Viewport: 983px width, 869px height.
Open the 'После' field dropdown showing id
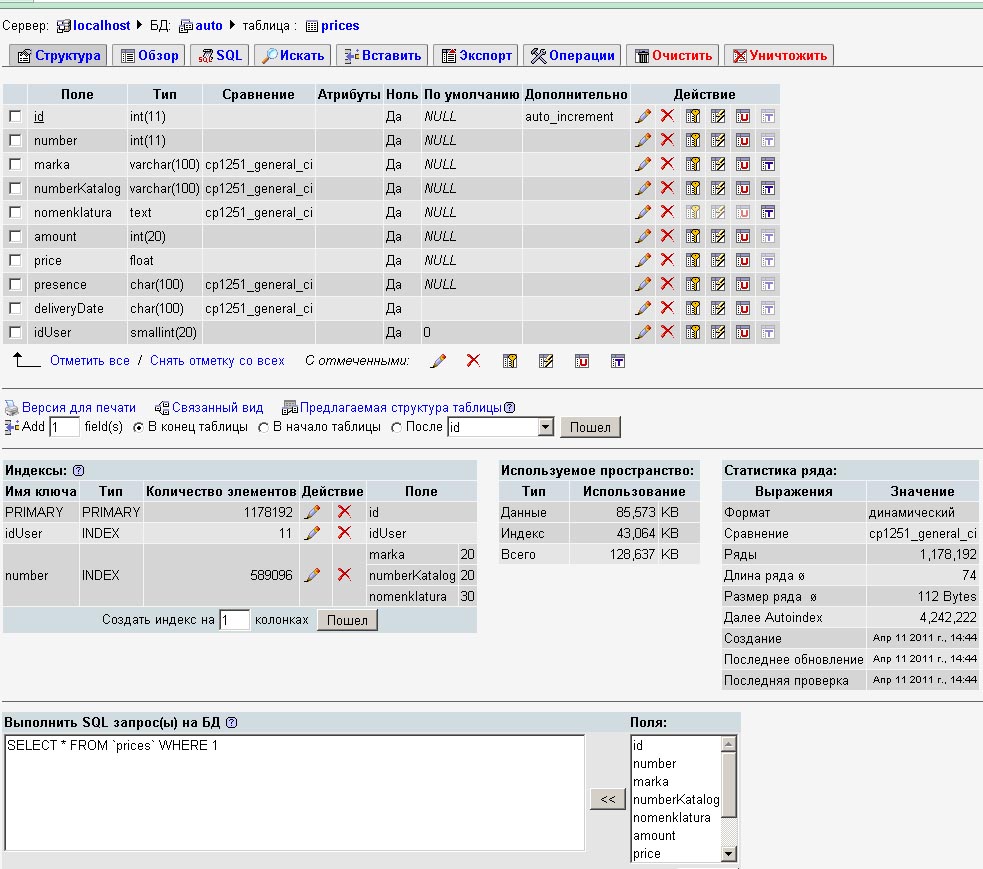(545, 428)
